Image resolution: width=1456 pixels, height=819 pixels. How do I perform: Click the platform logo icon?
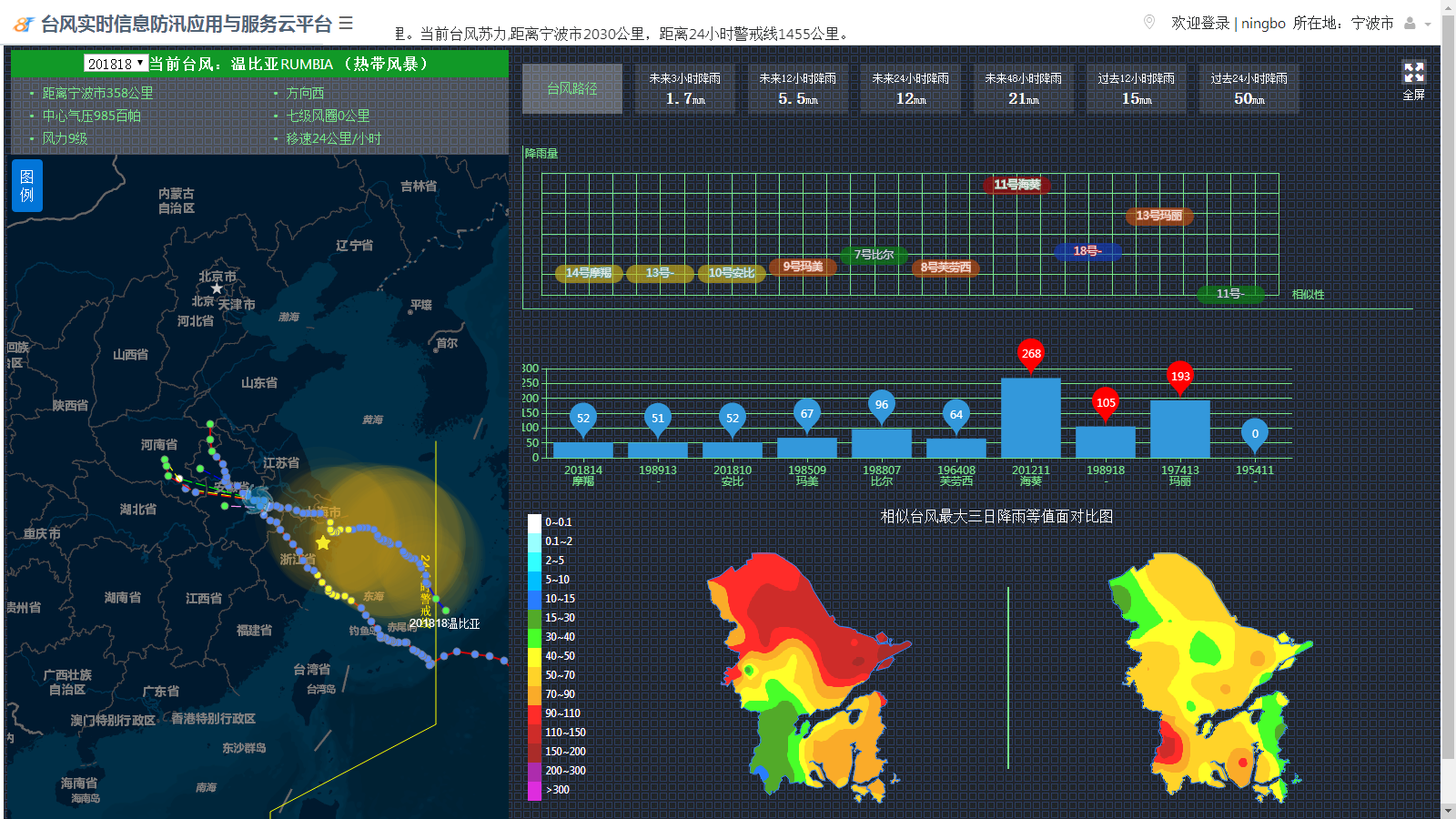pyautogui.click(x=24, y=25)
